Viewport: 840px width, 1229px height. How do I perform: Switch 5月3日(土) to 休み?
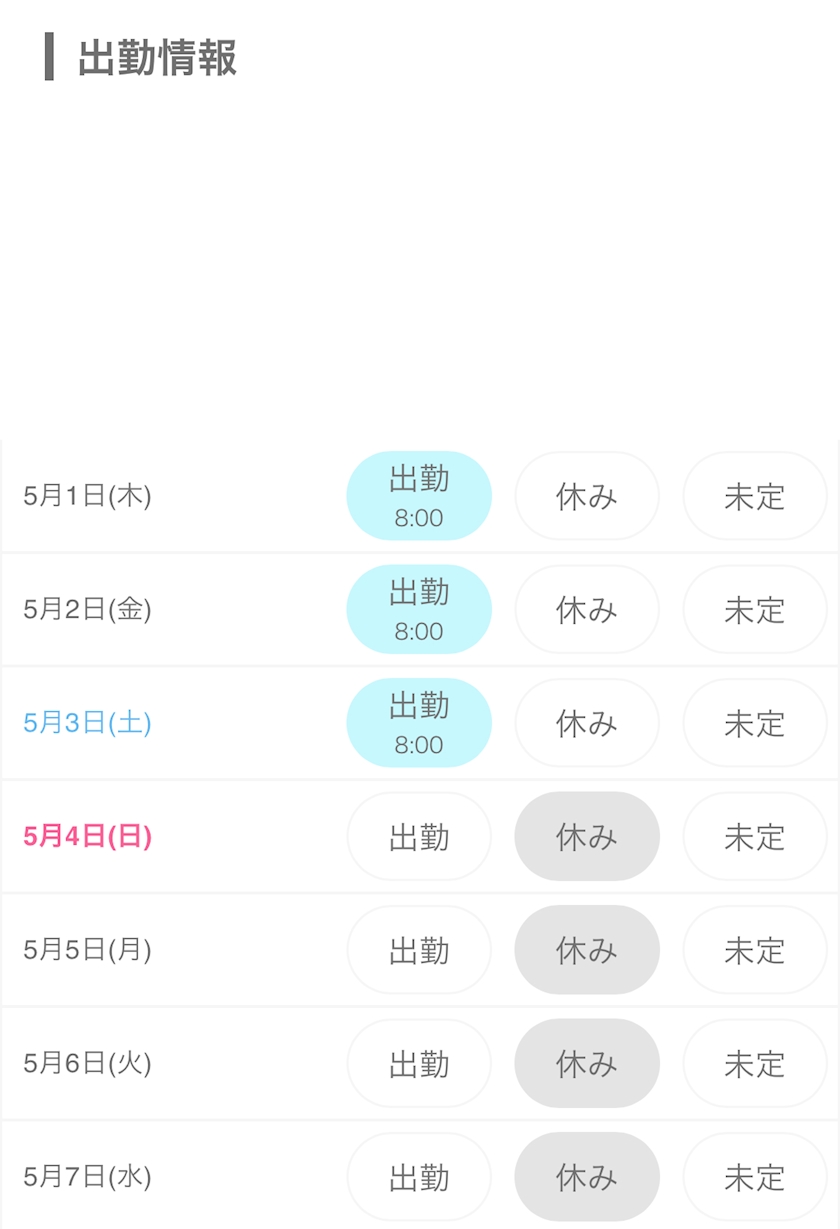[x=587, y=723]
